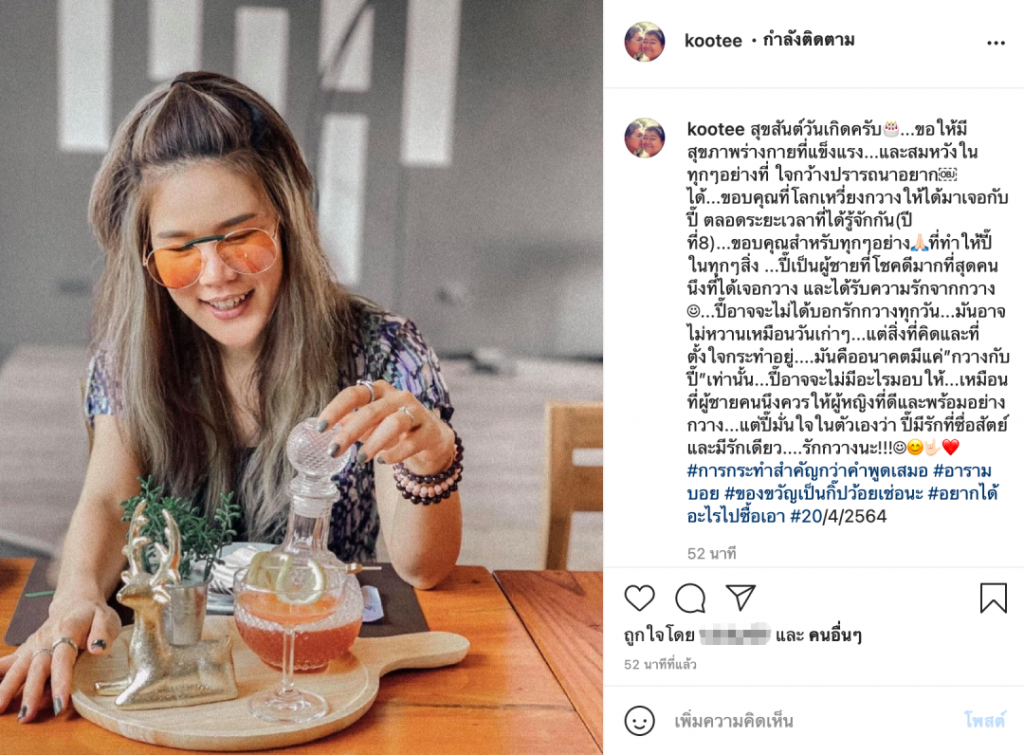The image size is (1024, 755).
Task: Share post via paper plane icon
Action: (740, 597)
